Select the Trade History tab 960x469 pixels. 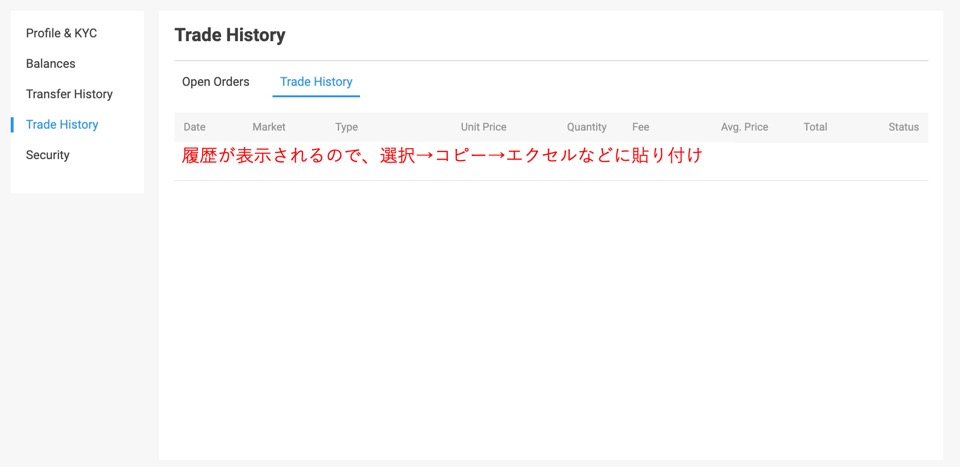pyautogui.click(x=316, y=82)
